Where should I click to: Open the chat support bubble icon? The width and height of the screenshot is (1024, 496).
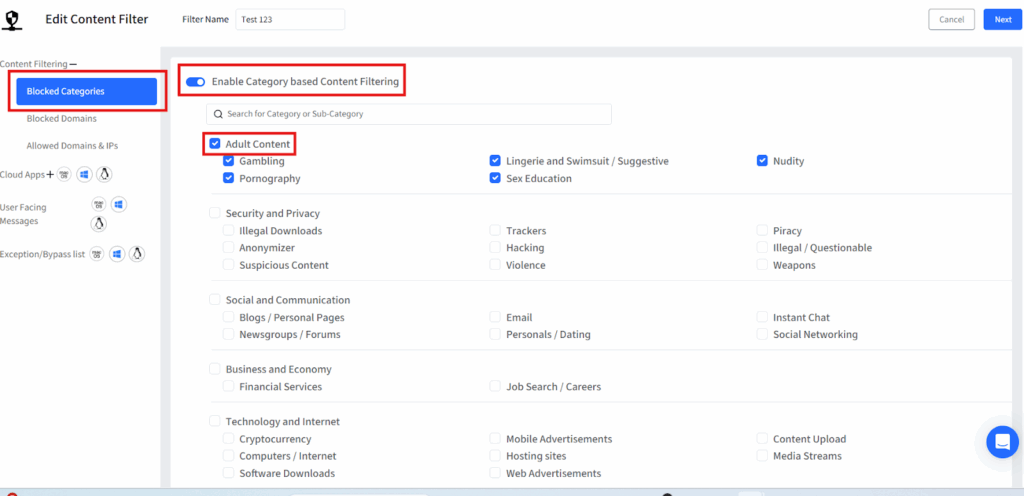[x=1001, y=441]
